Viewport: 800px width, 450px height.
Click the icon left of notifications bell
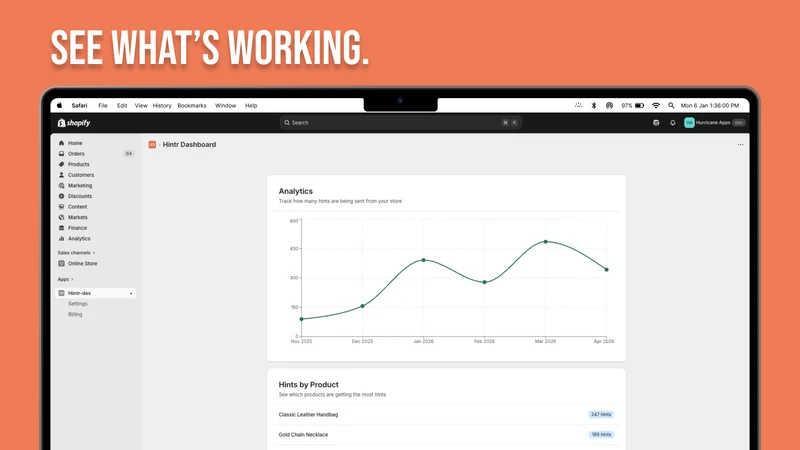pyautogui.click(x=656, y=122)
